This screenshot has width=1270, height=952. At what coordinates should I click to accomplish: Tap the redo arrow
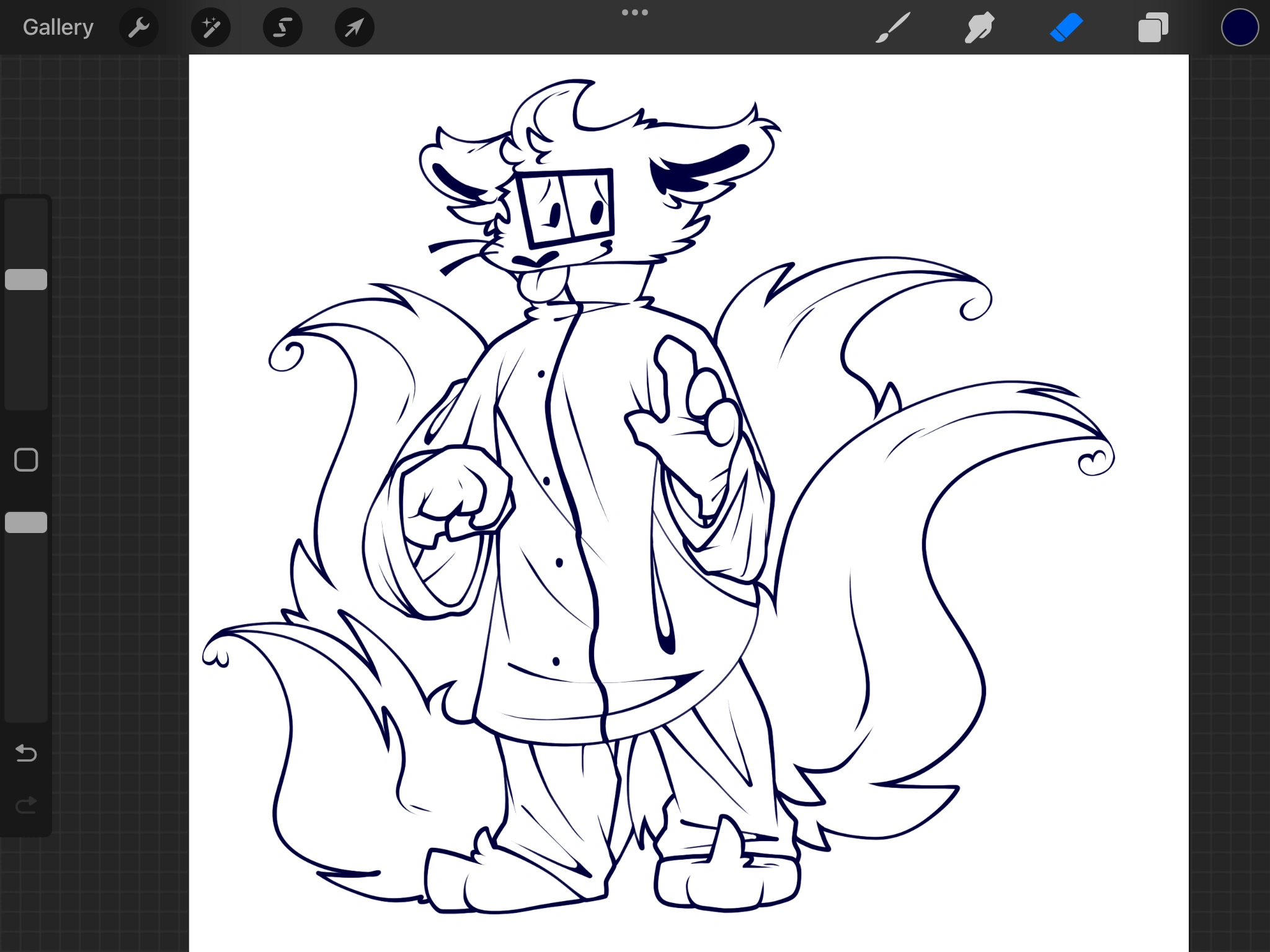coord(25,804)
